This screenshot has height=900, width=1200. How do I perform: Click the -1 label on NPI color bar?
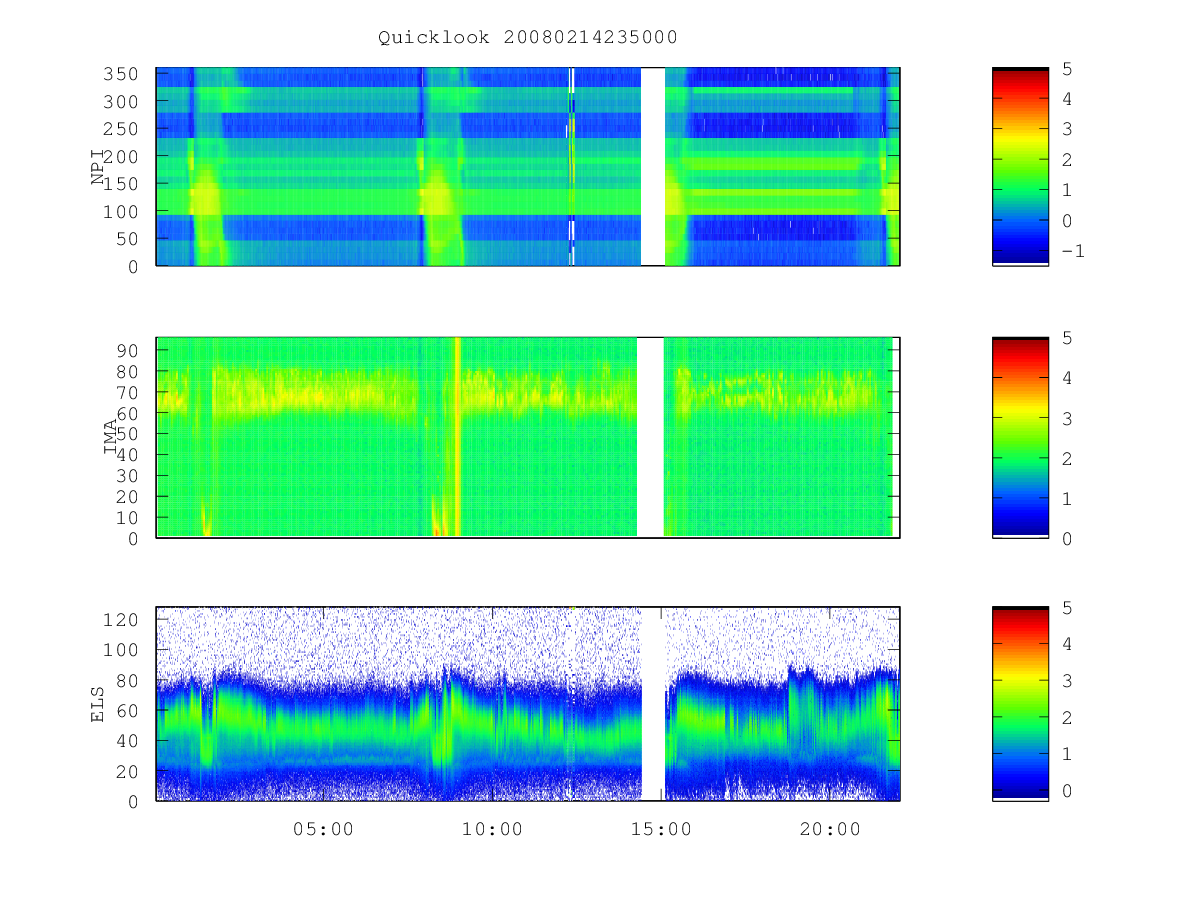(1073, 251)
